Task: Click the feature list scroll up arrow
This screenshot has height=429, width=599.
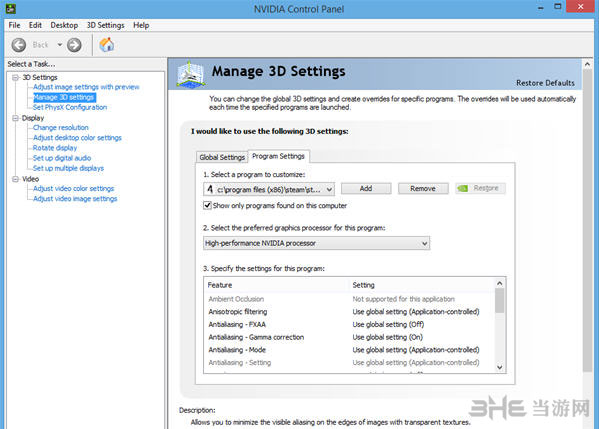Action: click(499, 283)
